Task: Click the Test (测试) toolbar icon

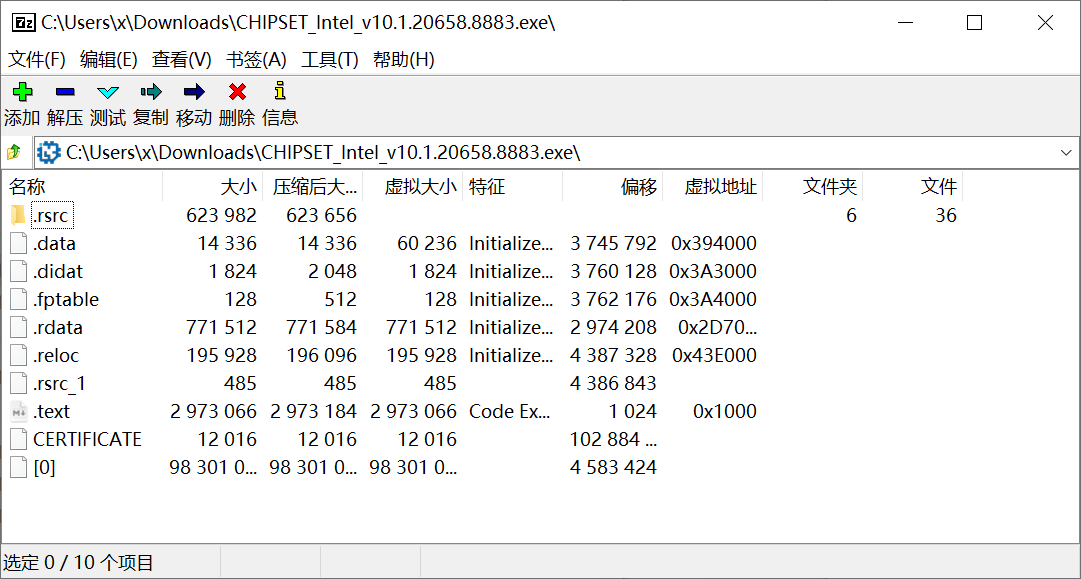Action: pyautogui.click(x=108, y=91)
